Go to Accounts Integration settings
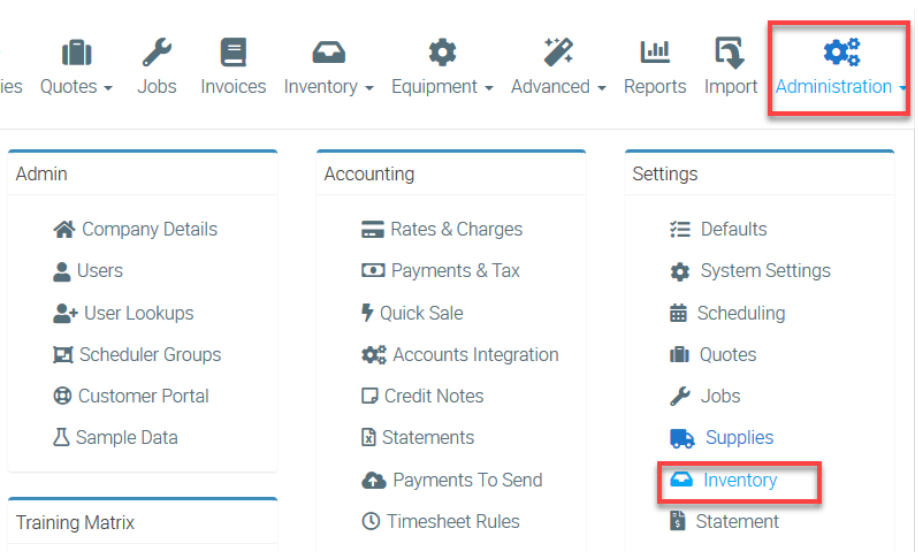The width and height of the screenshot is (918, 552). point(475,355)
